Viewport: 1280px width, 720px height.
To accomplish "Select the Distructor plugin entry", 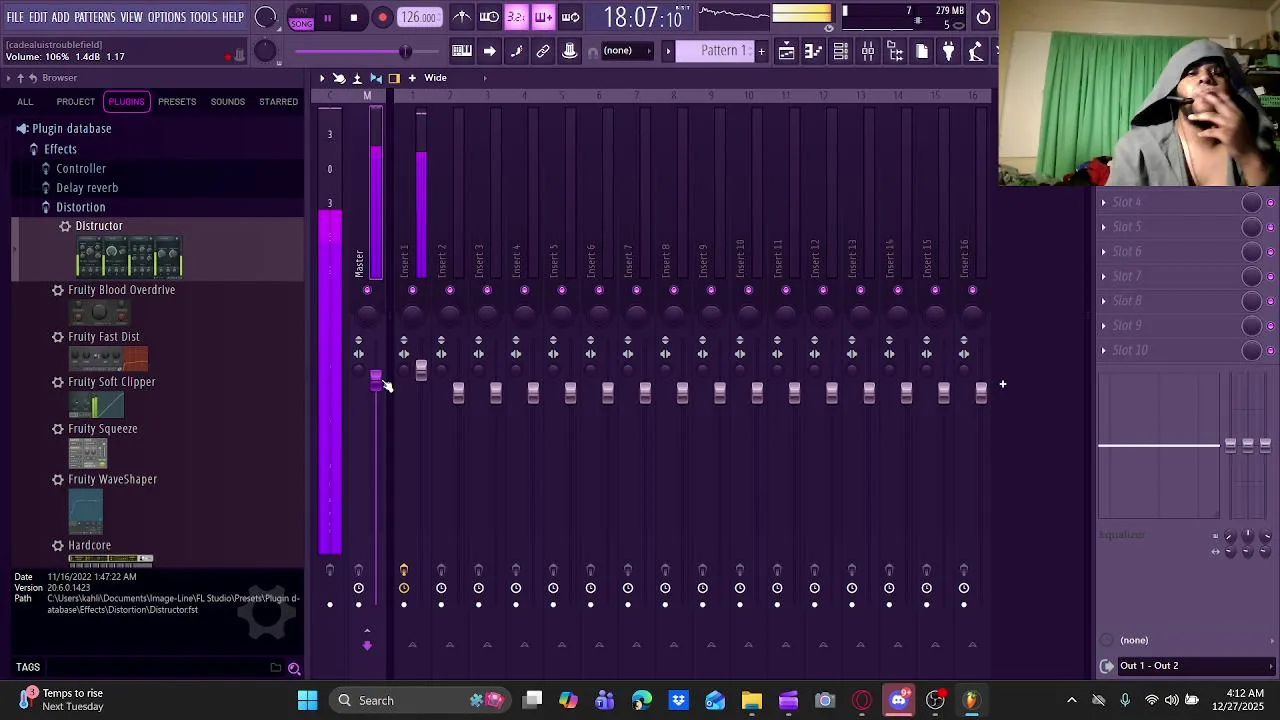I will point(98,226).
